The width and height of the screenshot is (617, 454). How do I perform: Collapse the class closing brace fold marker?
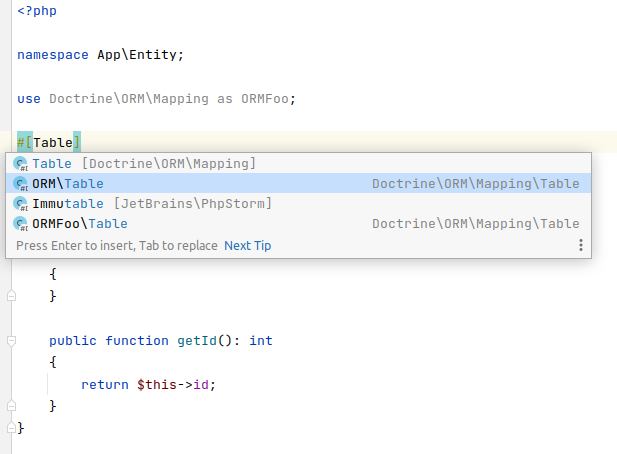11,427
